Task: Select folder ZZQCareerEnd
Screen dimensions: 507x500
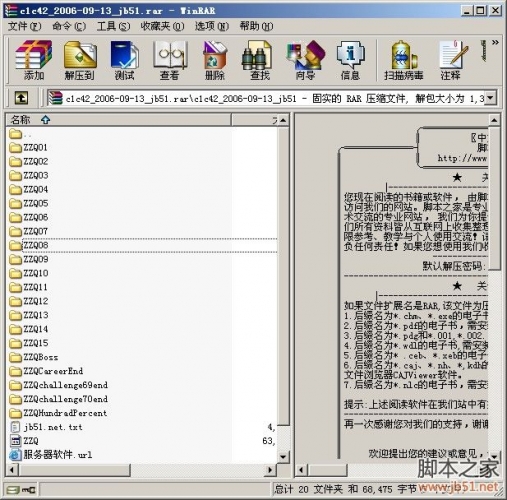Action: [46, 371]
